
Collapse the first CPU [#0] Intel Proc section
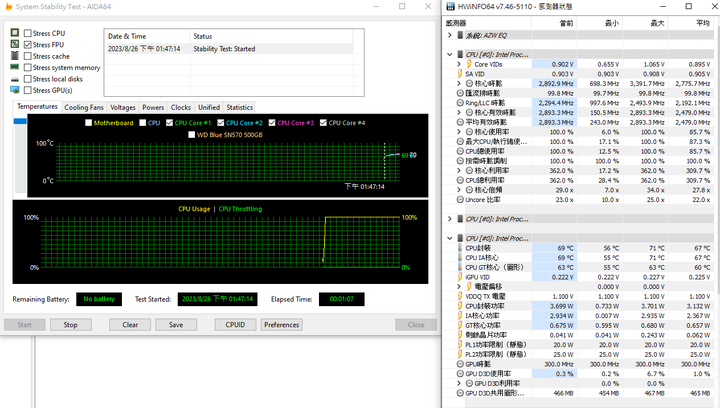pyautogui.click(x=450, y=54)
